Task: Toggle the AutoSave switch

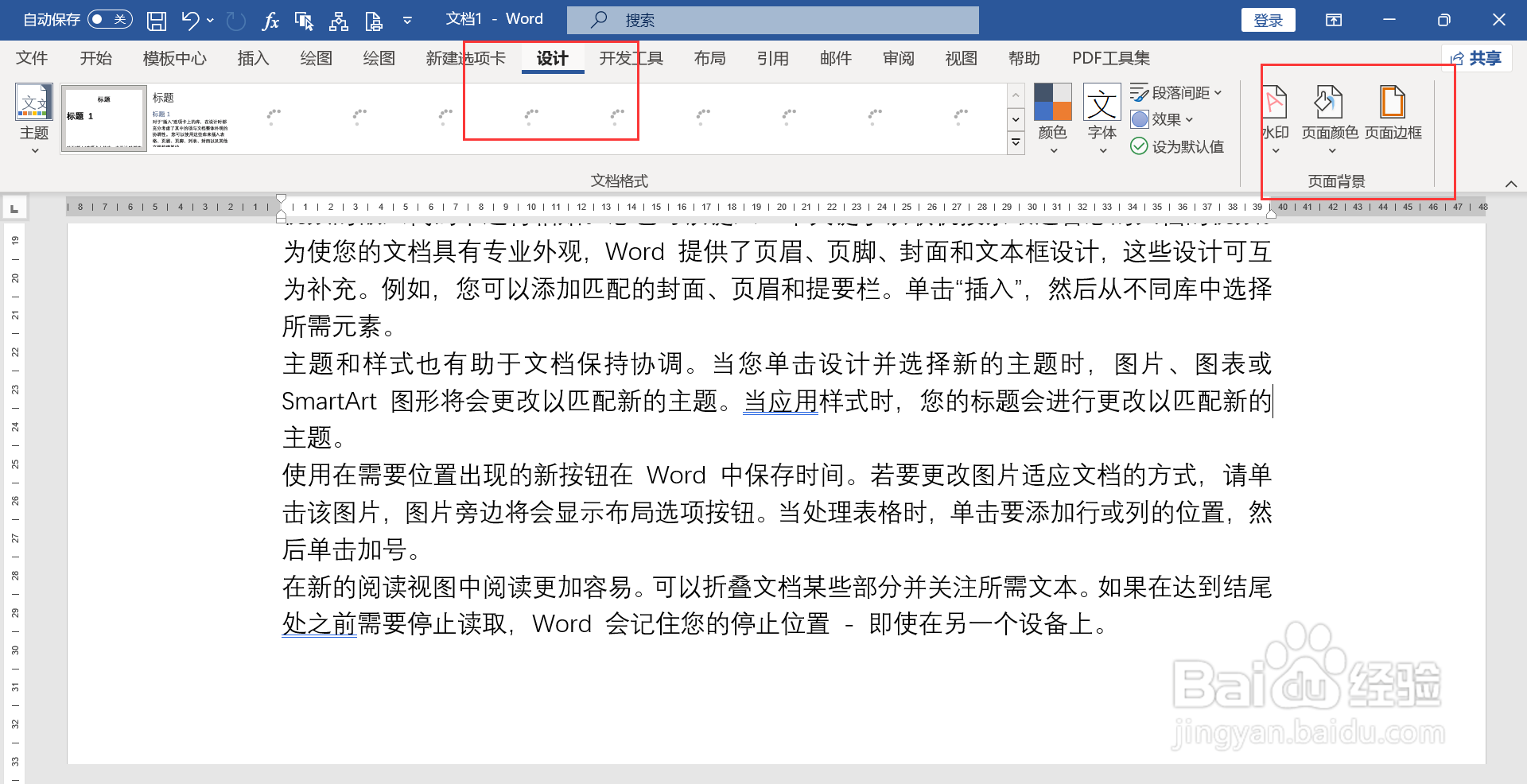Action: [x=110, y=20]
